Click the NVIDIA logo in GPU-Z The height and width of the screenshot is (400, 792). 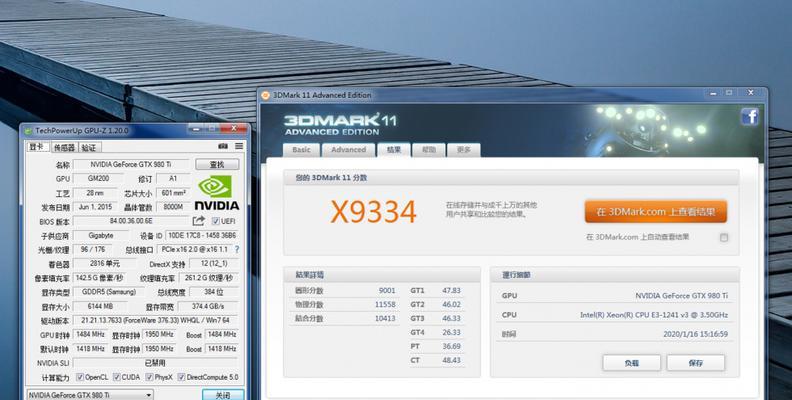(217, 192)
